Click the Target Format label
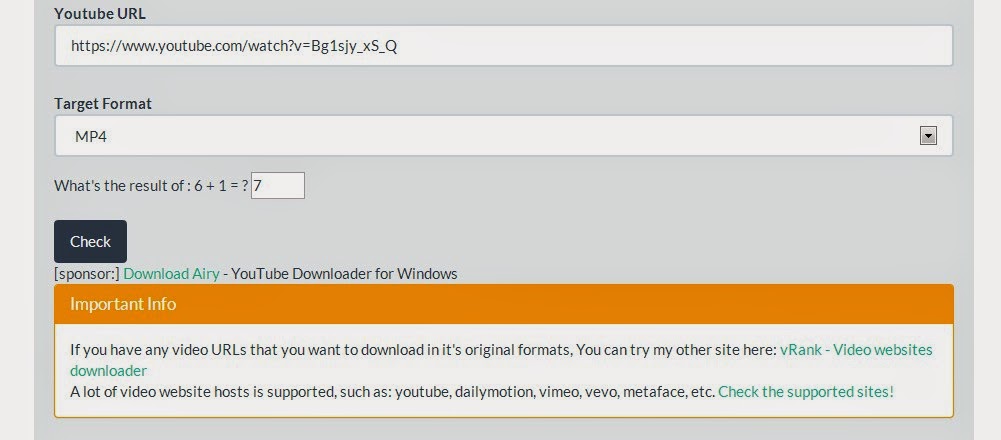The width and height of the screenshot is (1001, 440). pos(103,104)
